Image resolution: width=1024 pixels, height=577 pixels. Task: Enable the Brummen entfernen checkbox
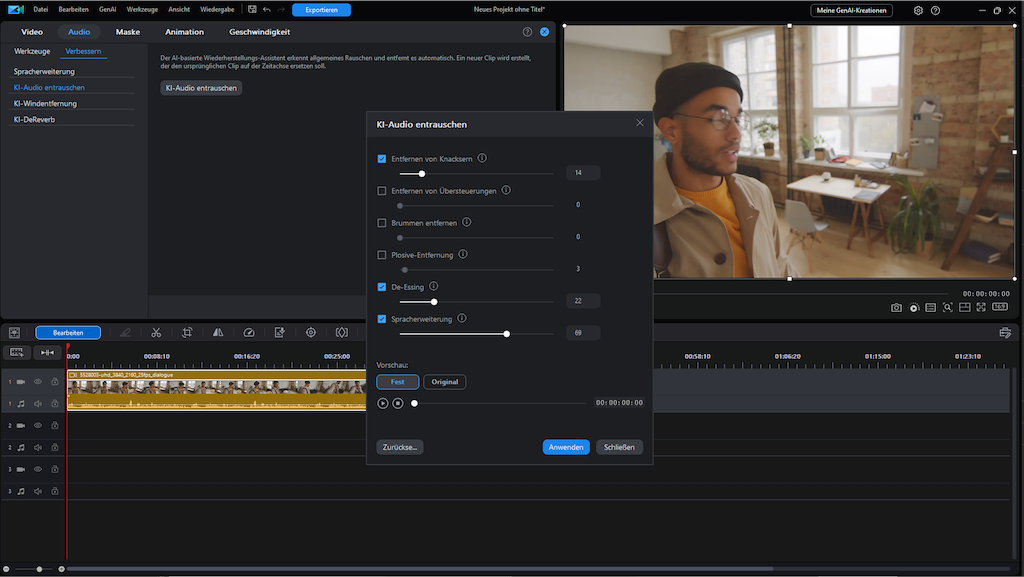click(x=382, y=223)
